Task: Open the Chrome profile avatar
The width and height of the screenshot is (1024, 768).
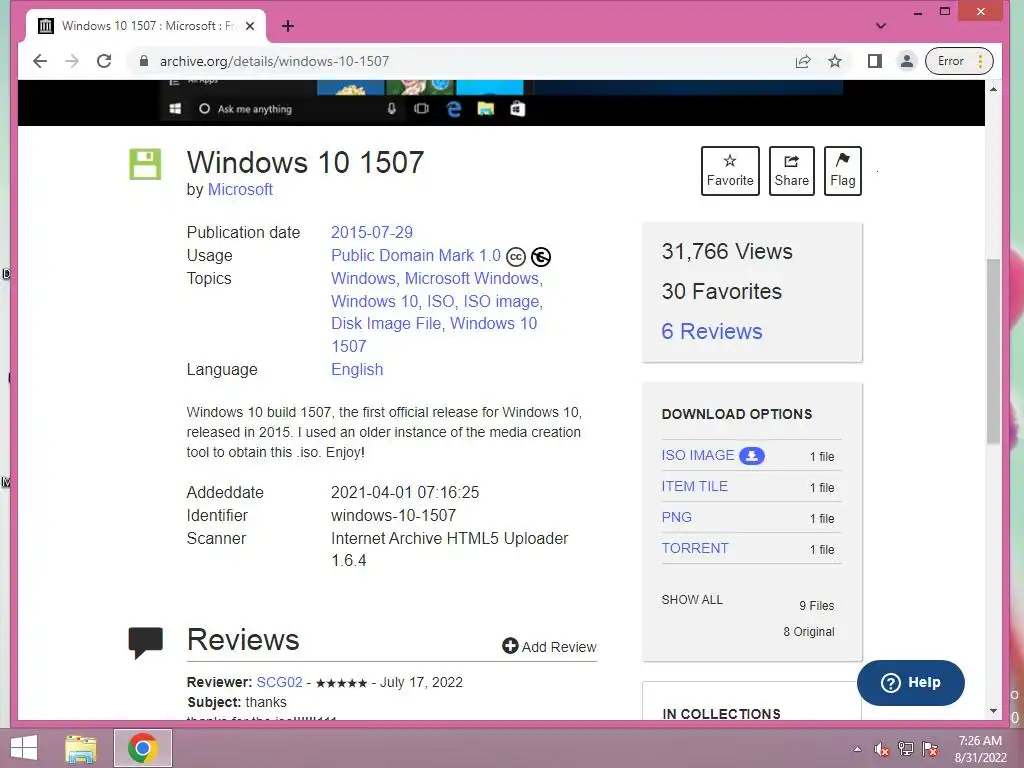Action: [906, 61]
